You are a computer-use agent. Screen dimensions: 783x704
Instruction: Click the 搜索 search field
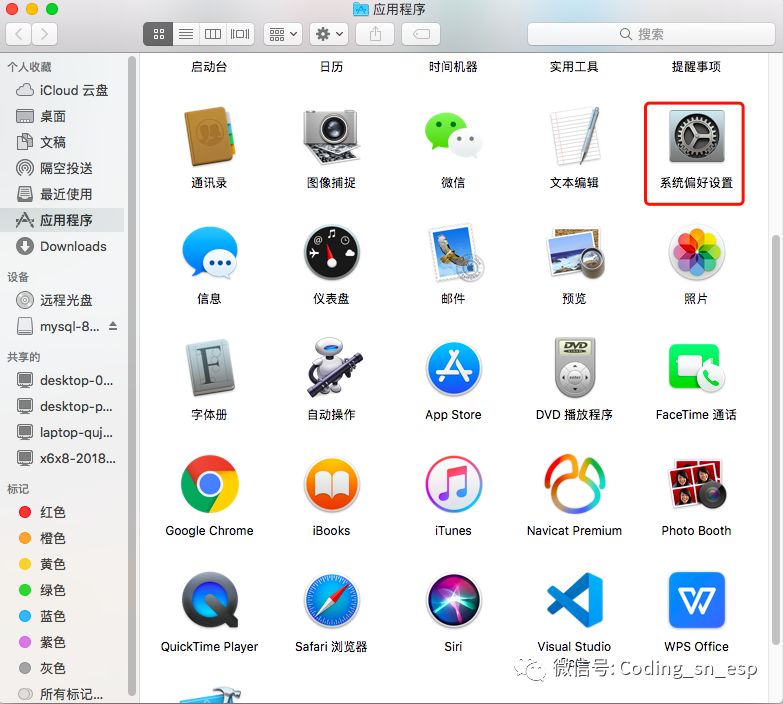pos(651,34)
